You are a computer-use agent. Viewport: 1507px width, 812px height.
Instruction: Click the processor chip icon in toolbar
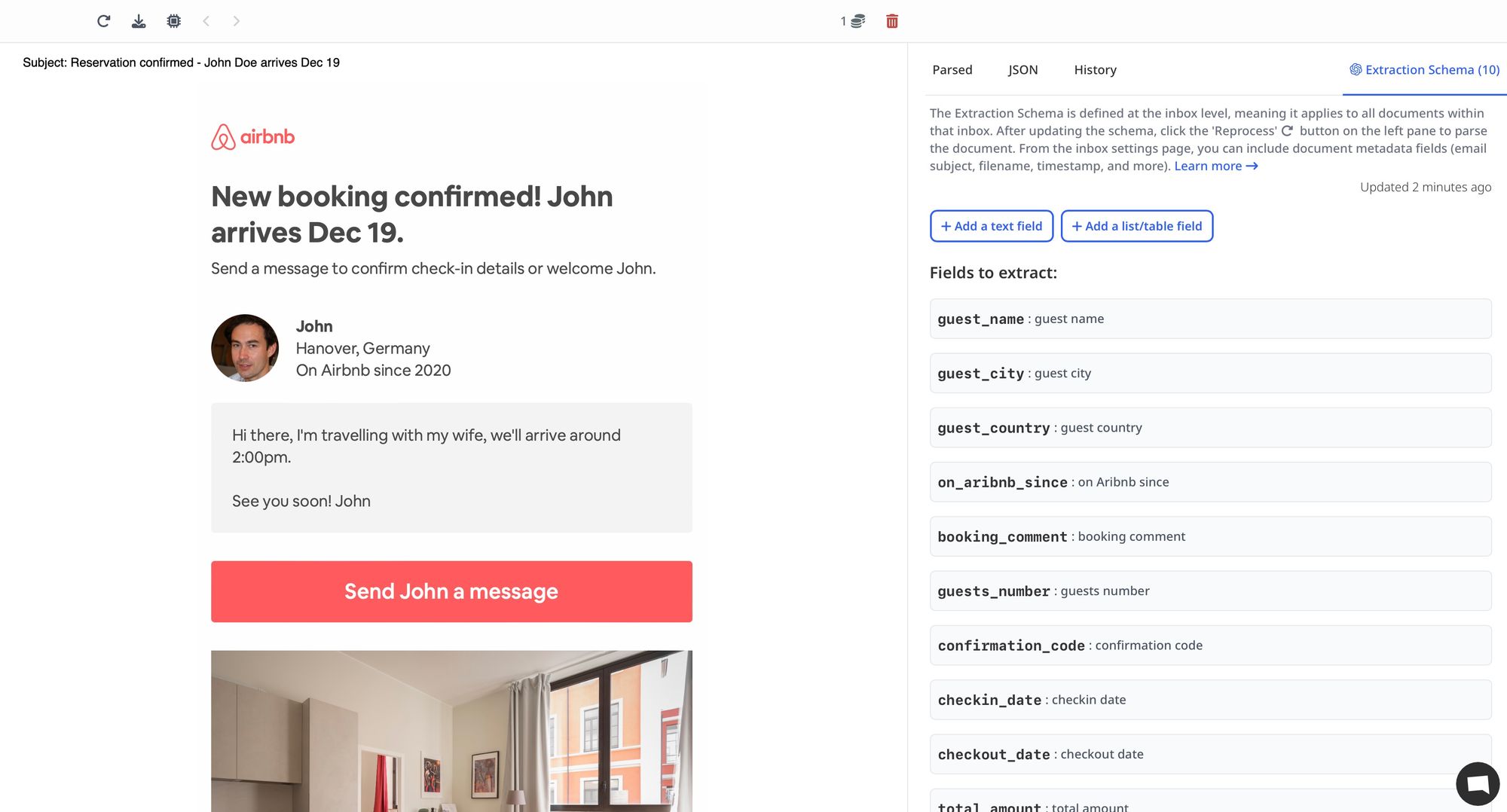173,21
